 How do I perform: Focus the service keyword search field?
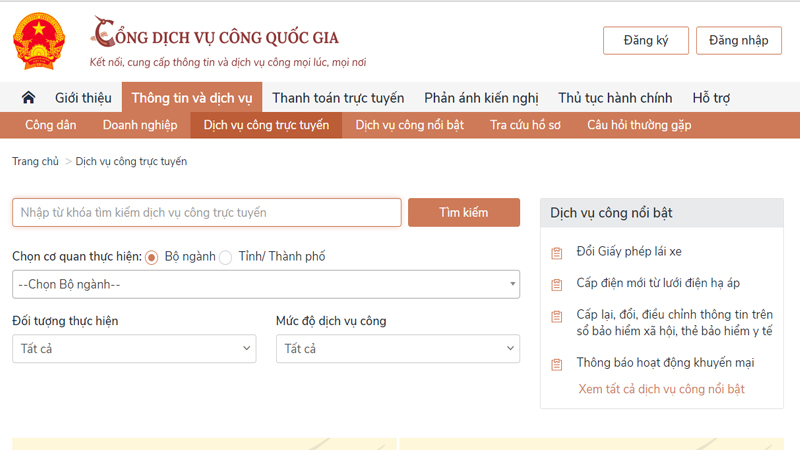click(207, 213)
